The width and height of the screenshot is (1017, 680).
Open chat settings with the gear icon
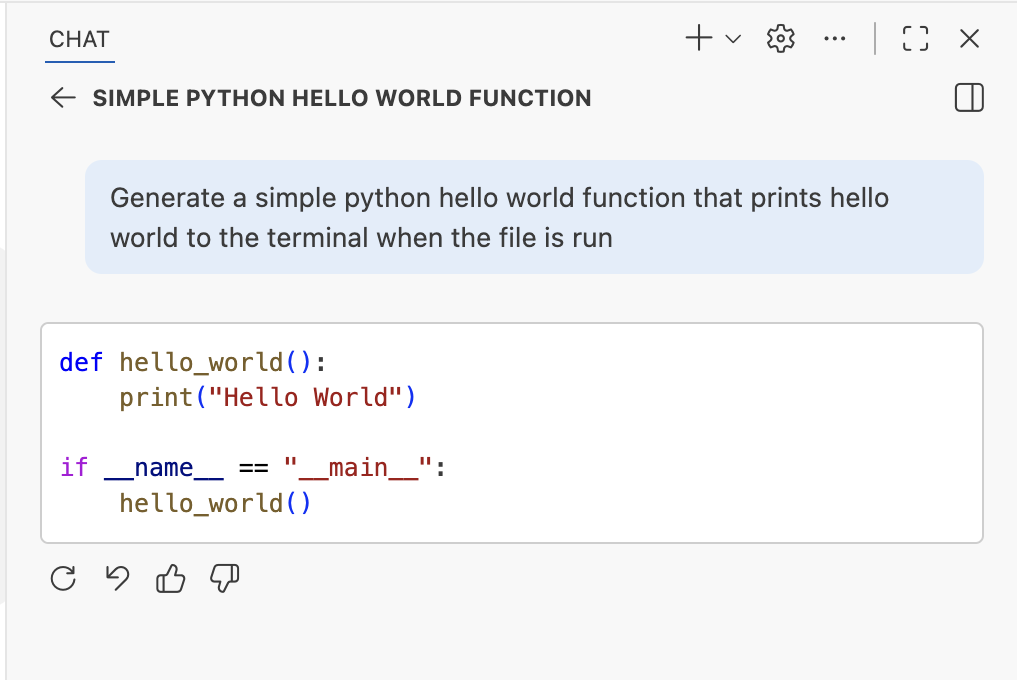click(780, 38)
